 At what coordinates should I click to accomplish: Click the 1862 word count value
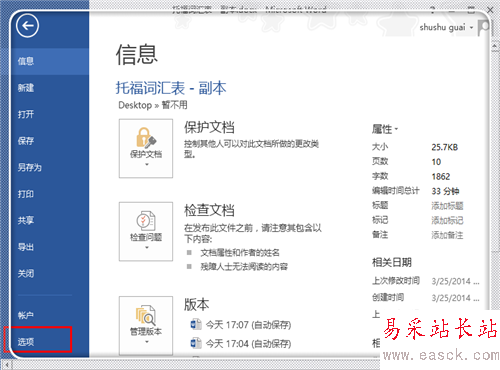(x=441, y=176)
